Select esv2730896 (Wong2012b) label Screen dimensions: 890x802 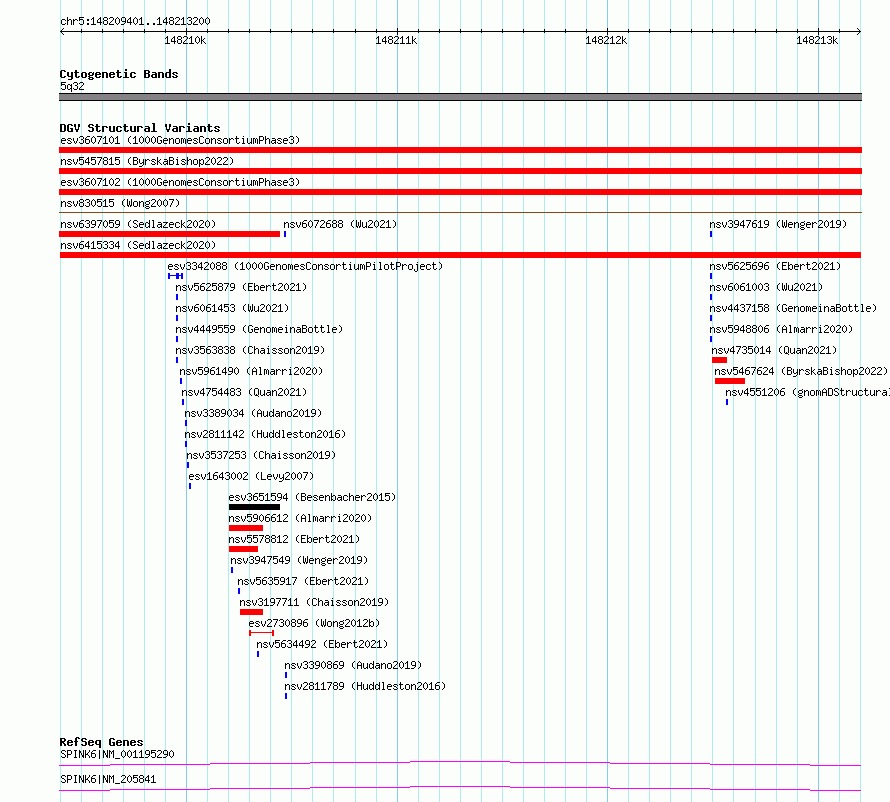pyautogui.click(x=314, y=623)
